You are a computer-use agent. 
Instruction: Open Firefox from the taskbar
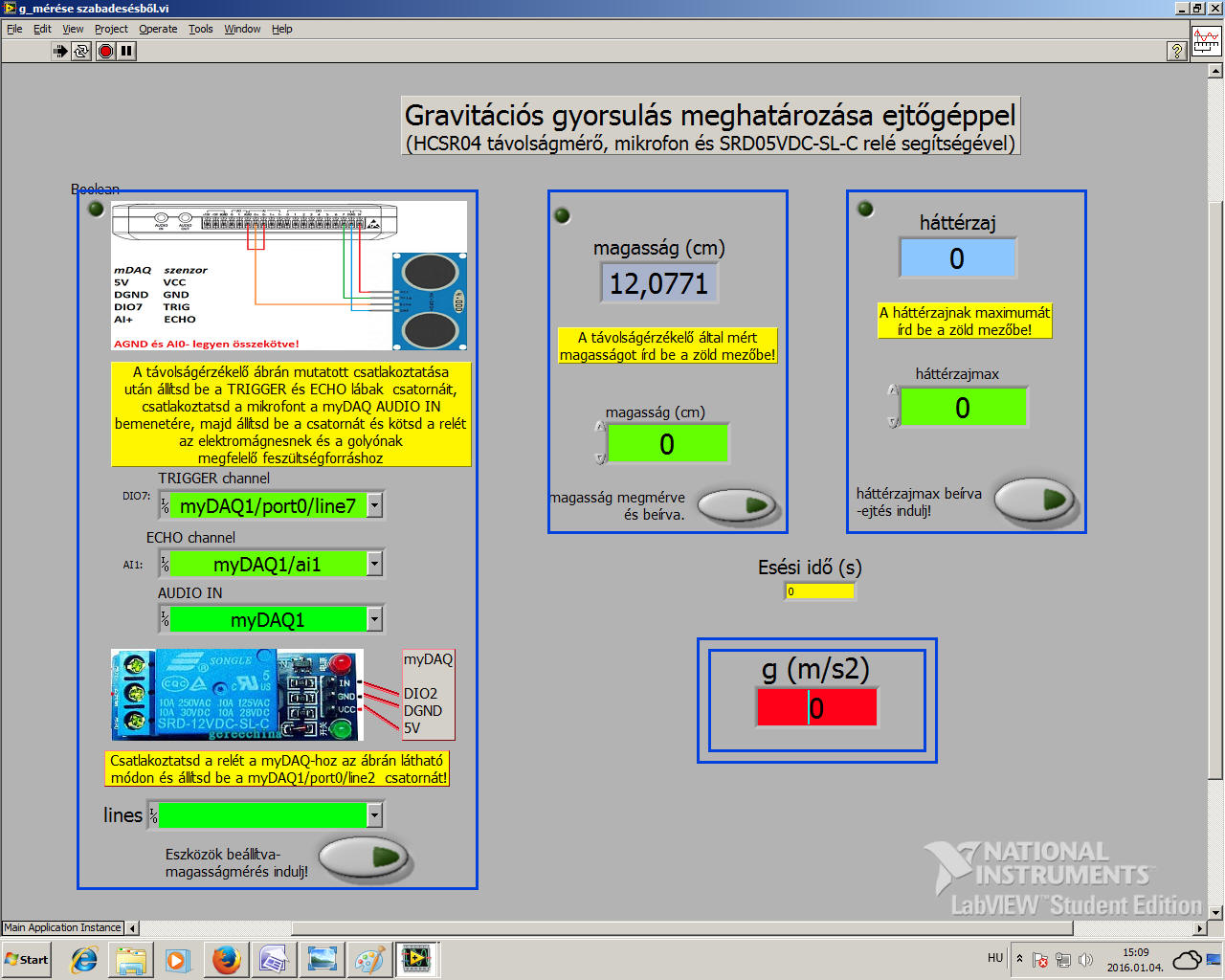[226, 959]
